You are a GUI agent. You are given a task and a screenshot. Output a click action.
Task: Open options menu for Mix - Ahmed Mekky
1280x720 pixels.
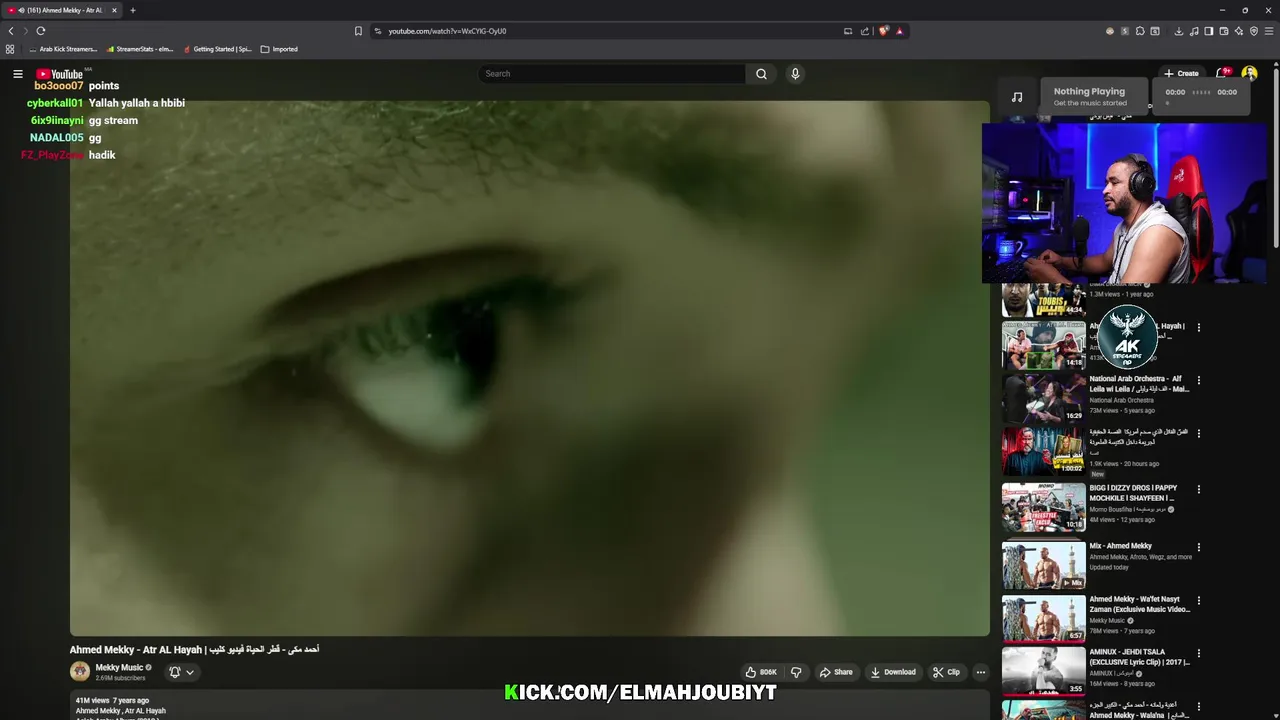1199,547
